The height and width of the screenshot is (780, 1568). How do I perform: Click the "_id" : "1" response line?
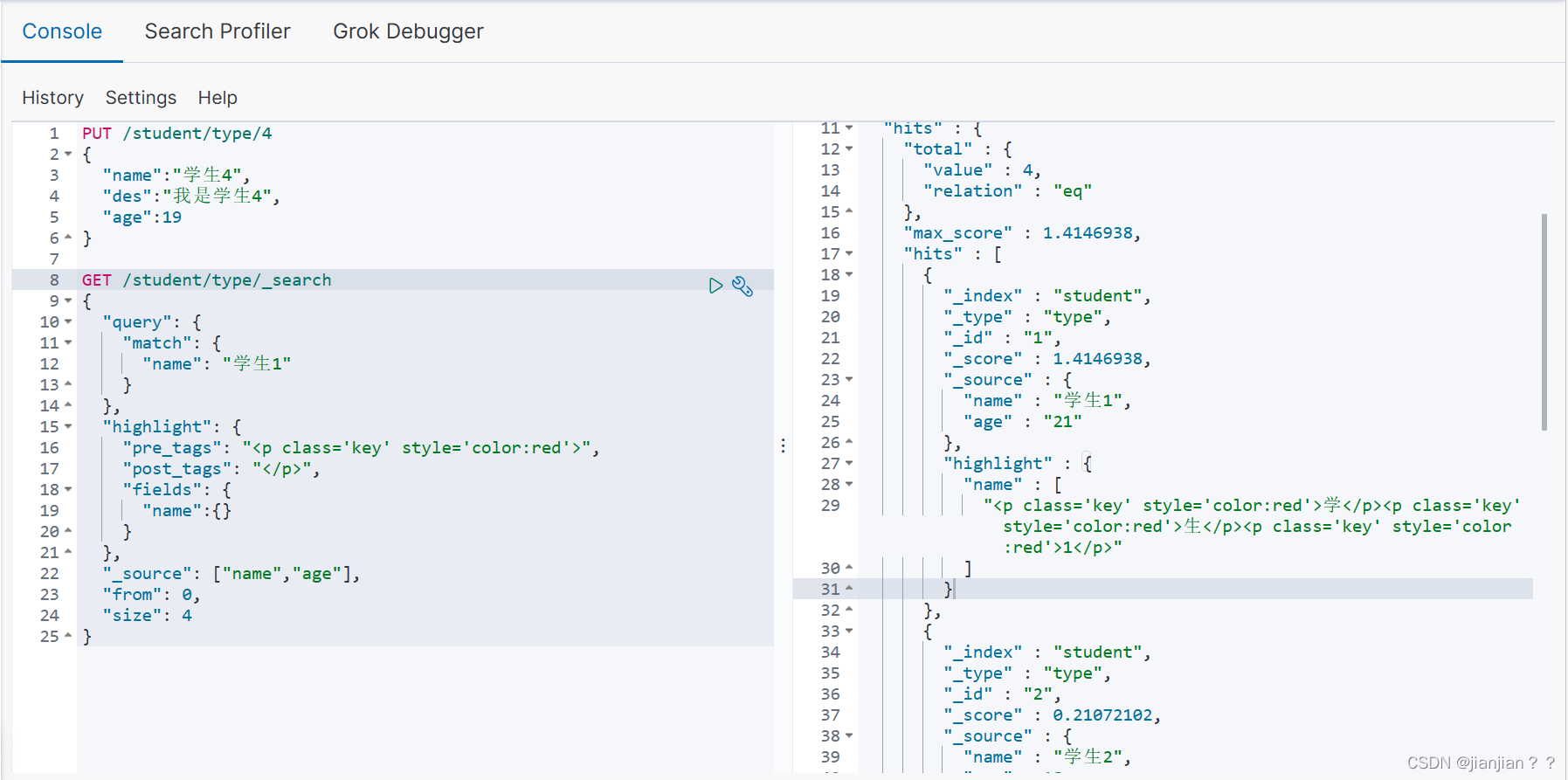click(x=1002, y=338)
